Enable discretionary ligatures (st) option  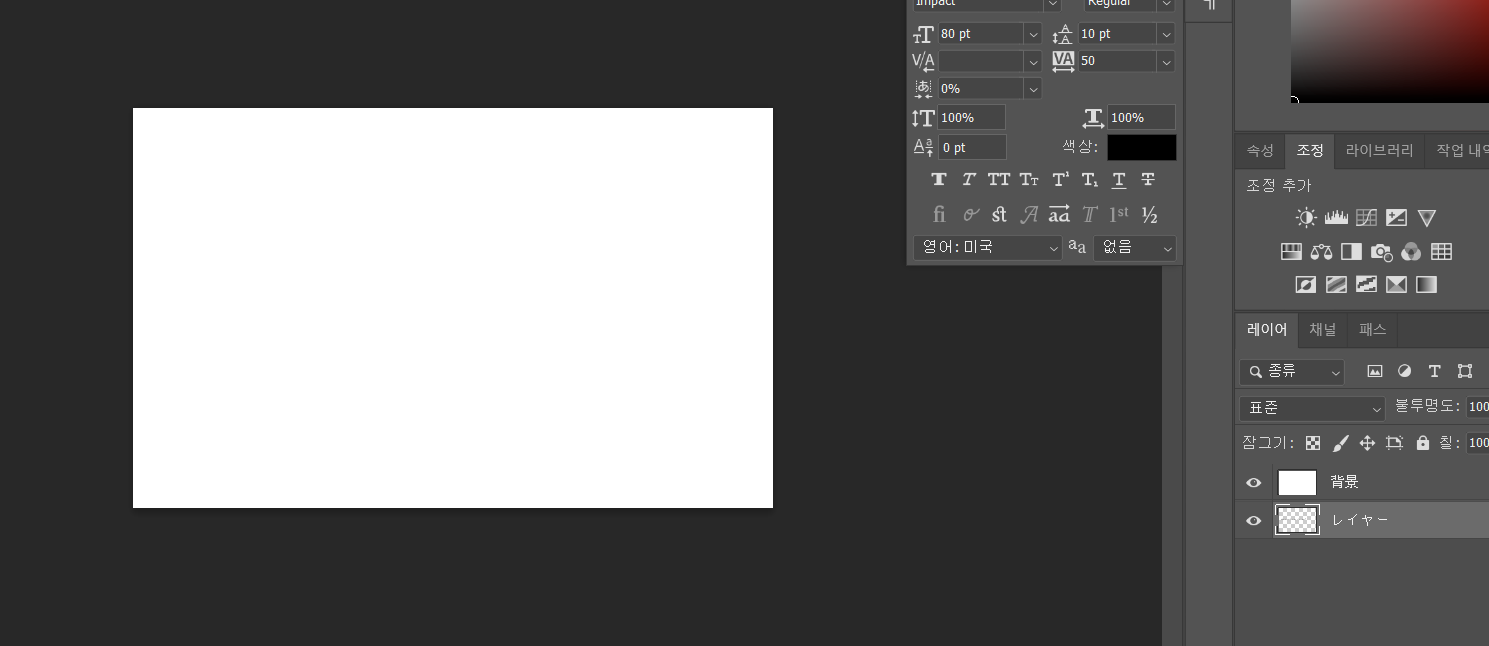[999, 214]
